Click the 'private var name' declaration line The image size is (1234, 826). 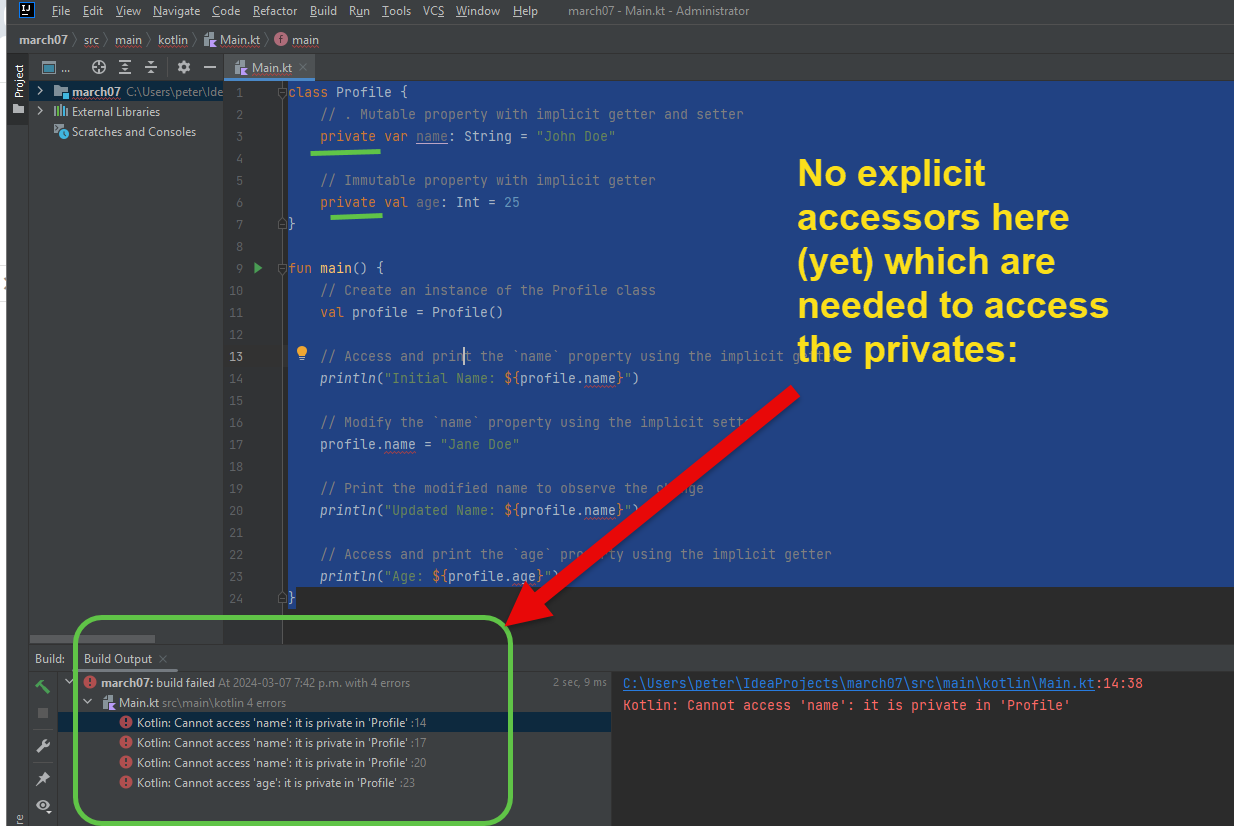468,136
